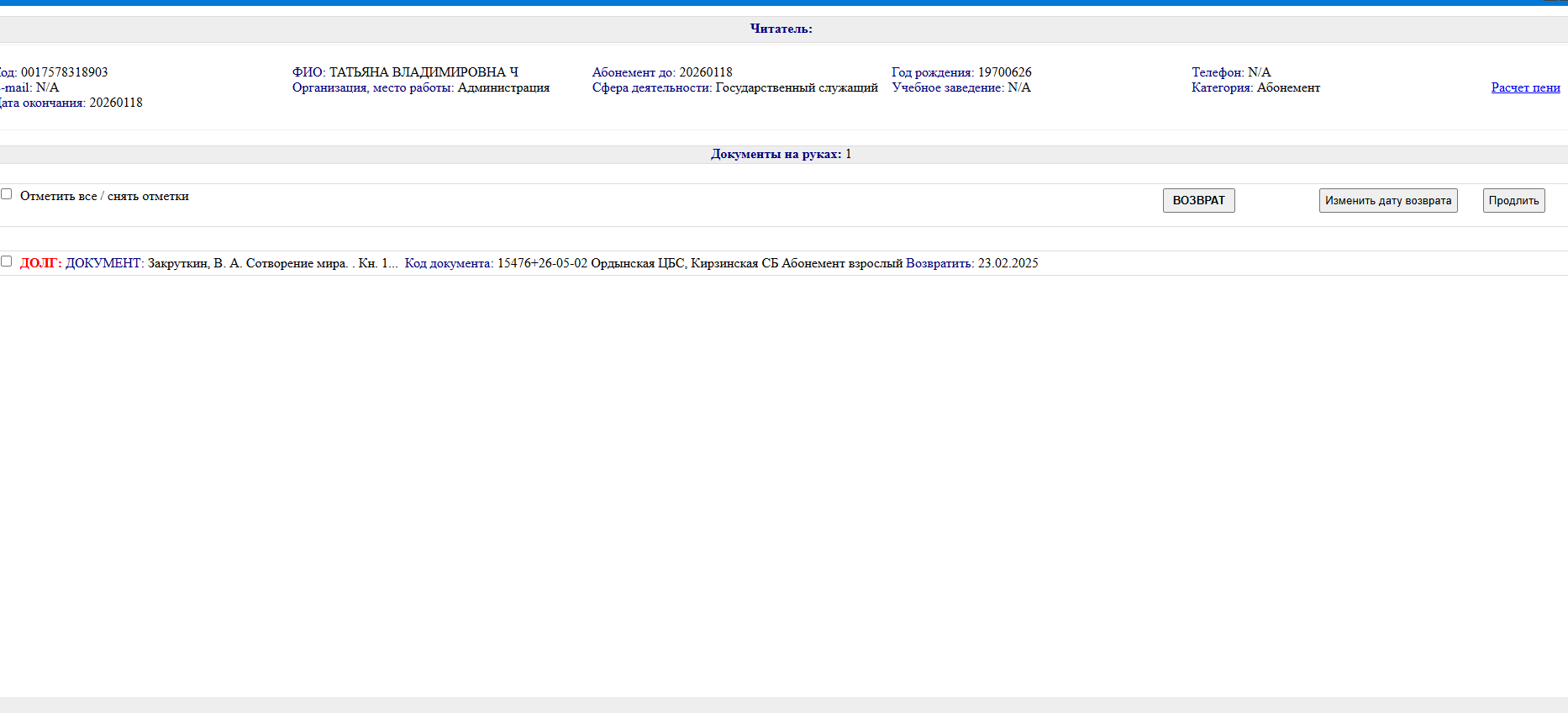
Task: Check the box next to the ДОЛГ document
Action: click(7, 261)
